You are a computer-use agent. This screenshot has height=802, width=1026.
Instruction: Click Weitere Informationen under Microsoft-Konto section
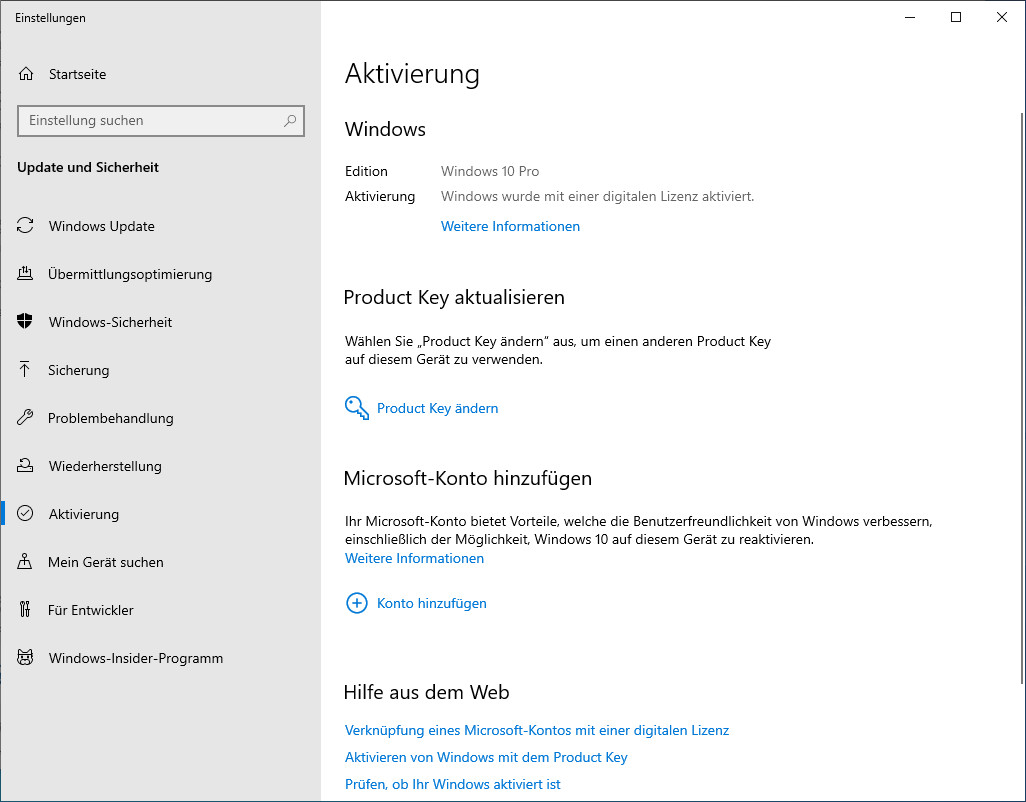[x=414, y=558]
